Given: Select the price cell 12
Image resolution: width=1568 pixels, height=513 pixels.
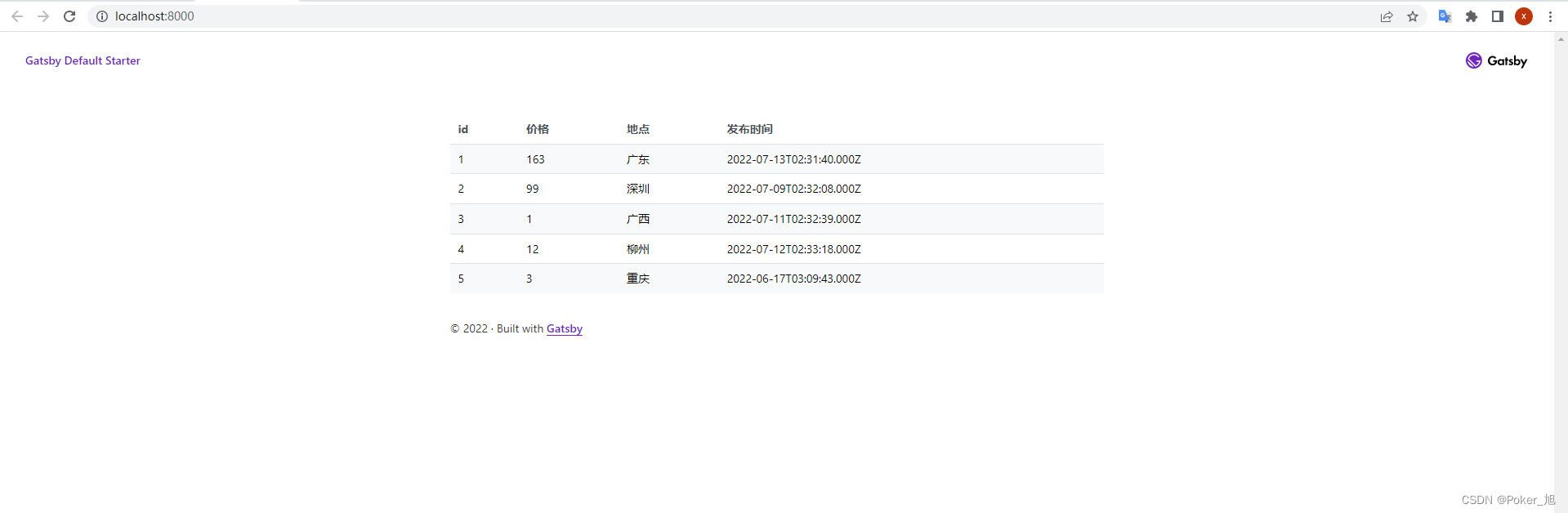Looking at the screenshot, I should tap(533, 249).
